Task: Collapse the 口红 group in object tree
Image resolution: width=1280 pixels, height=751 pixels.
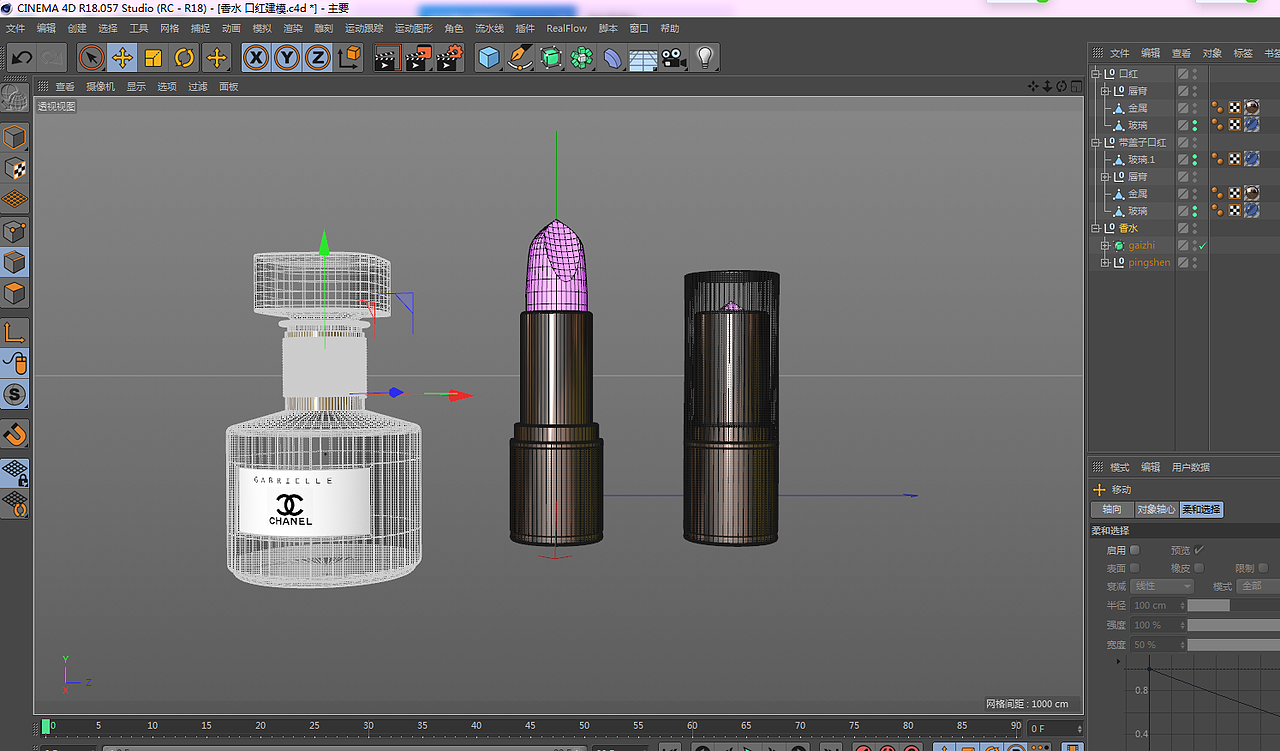Action: (x=1095, y=73)
